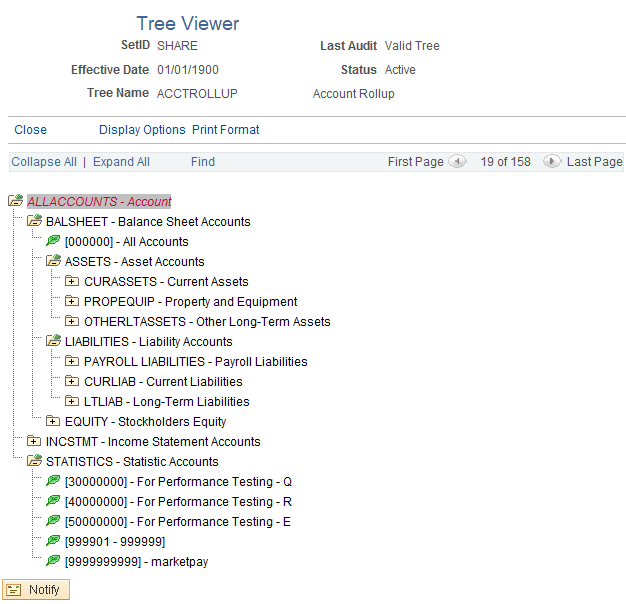This screenshot has height=604, width=626.
Task: Collapse the ALLACCOUNTS root folder icon
Action: pyautogui.click(x=16, y=200)
